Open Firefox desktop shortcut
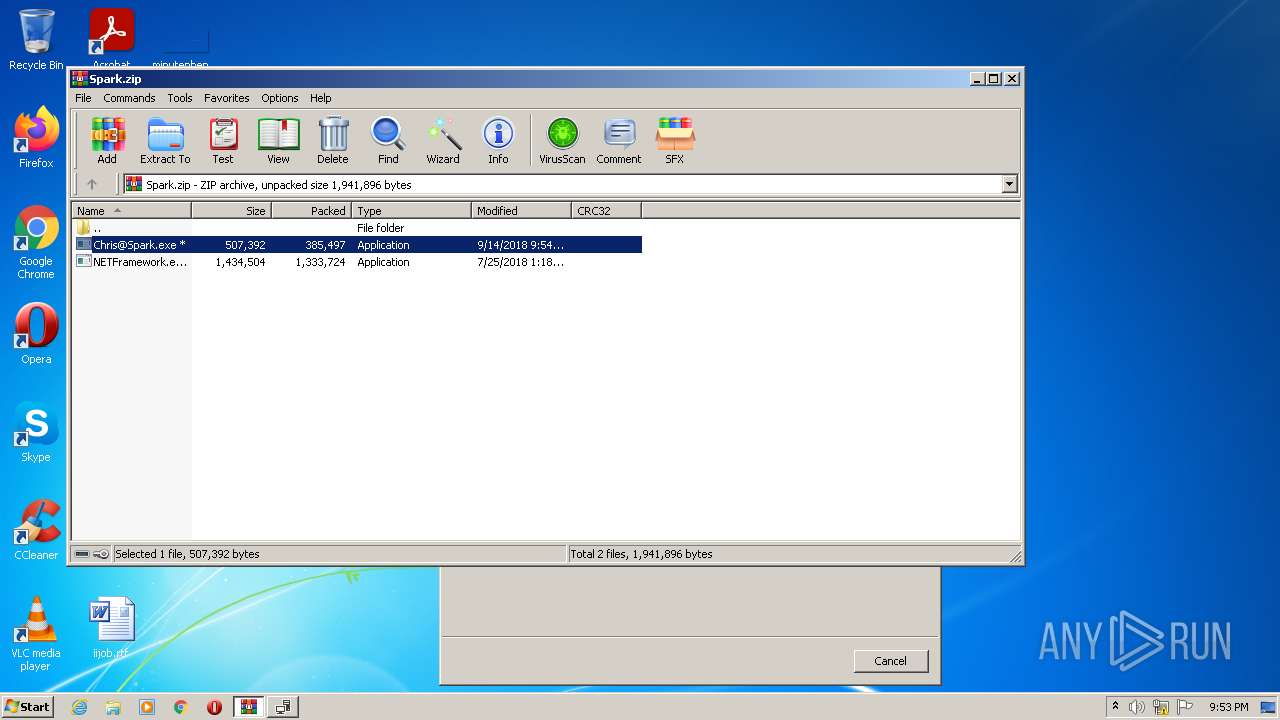The image size is (1280, 720). point(36,138)
